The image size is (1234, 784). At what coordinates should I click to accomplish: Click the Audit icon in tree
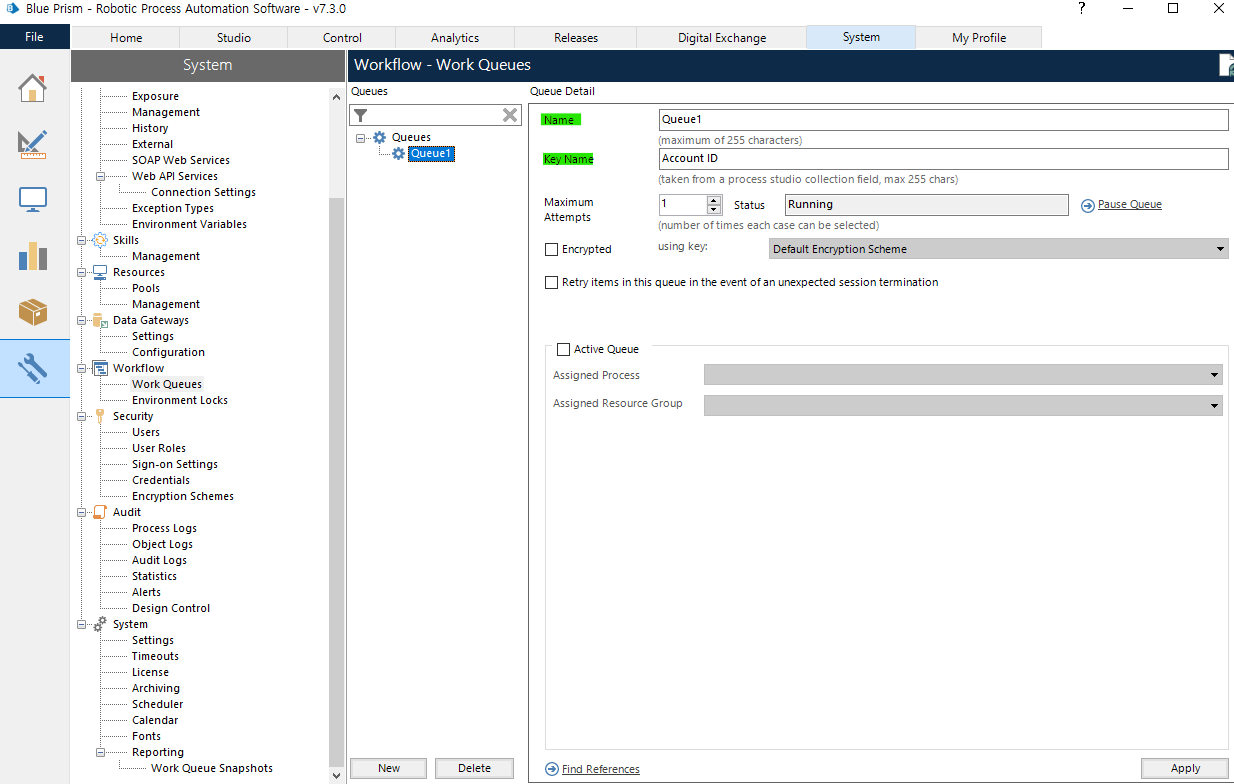coord(100,512)
